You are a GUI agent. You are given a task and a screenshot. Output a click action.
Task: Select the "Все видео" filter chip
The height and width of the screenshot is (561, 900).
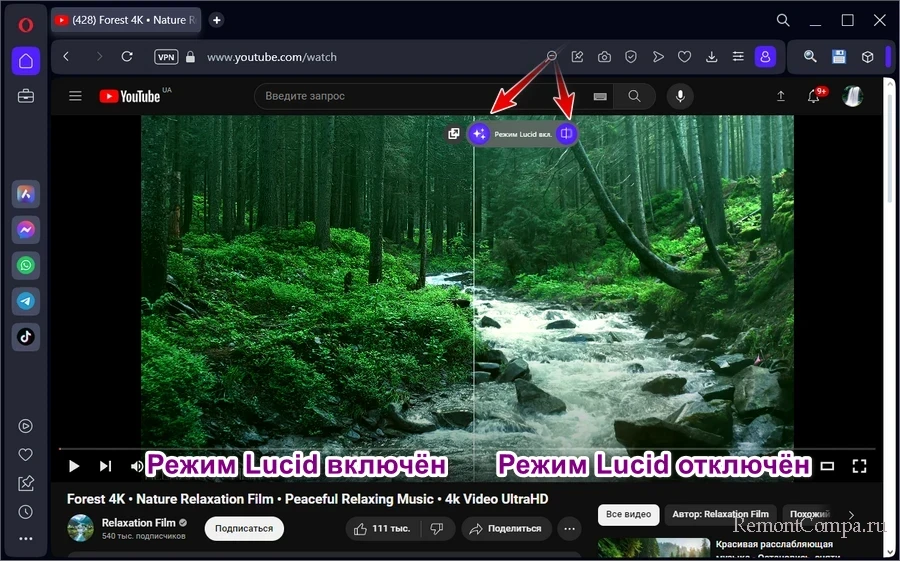(628, 515)
